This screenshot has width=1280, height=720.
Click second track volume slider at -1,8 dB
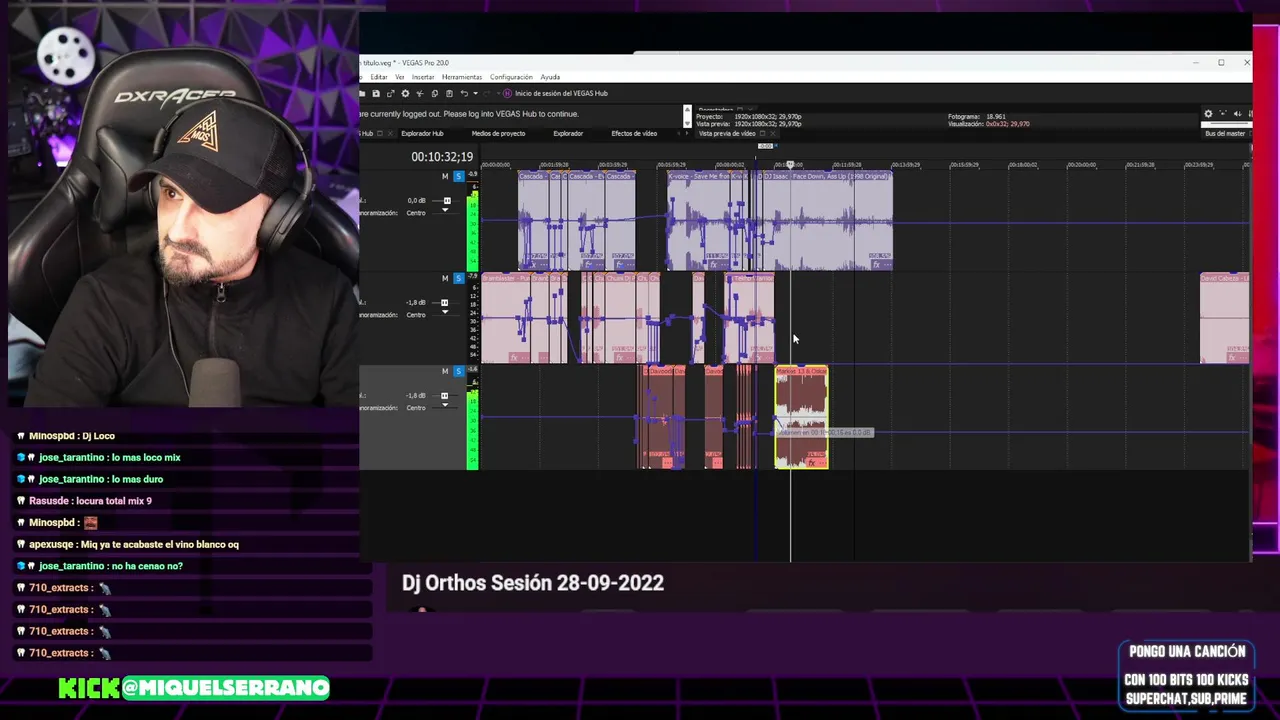(446, 302)
